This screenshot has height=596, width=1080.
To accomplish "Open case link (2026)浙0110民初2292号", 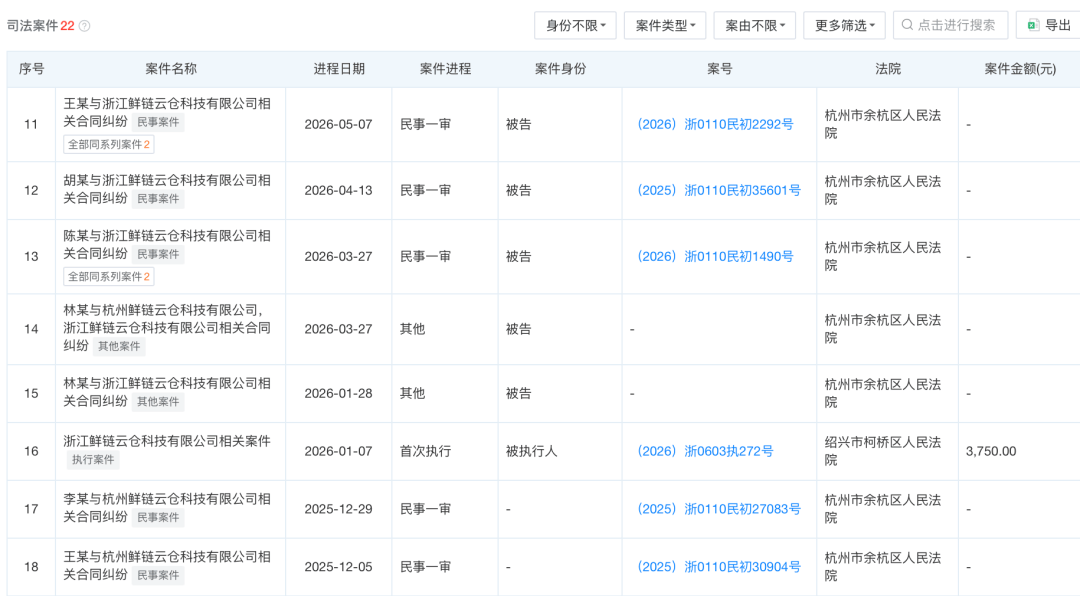I will [x=715, y=125].
